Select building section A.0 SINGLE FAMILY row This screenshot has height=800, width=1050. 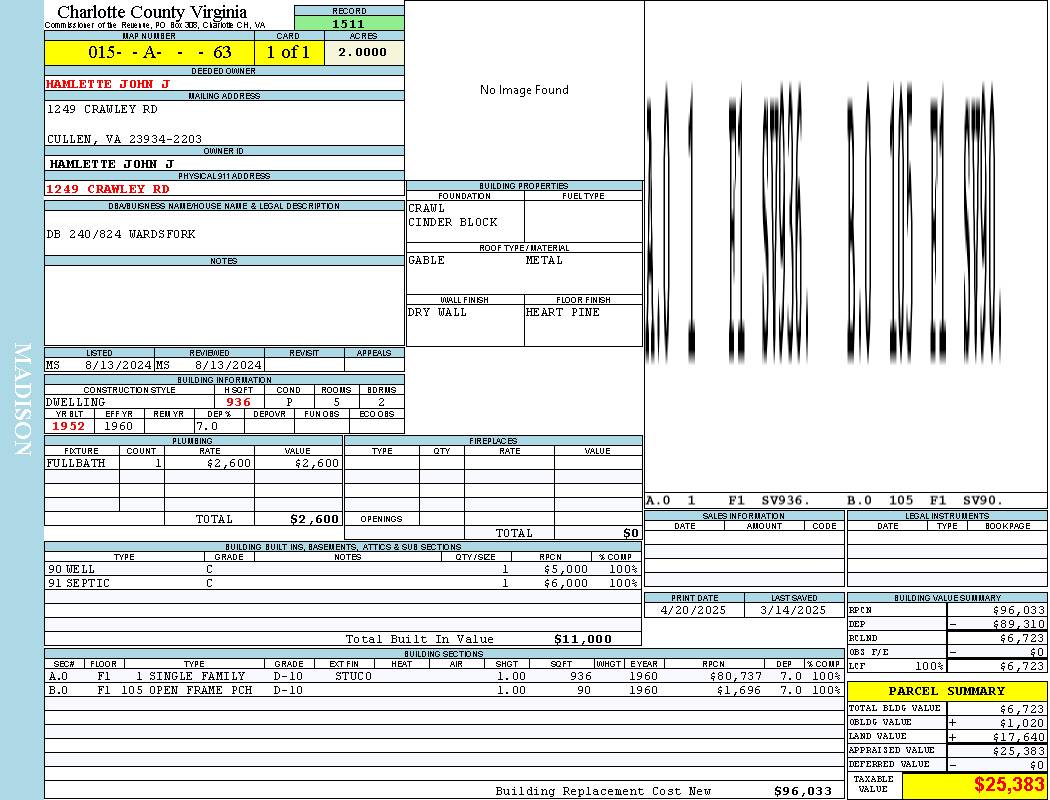pos(444,676)
